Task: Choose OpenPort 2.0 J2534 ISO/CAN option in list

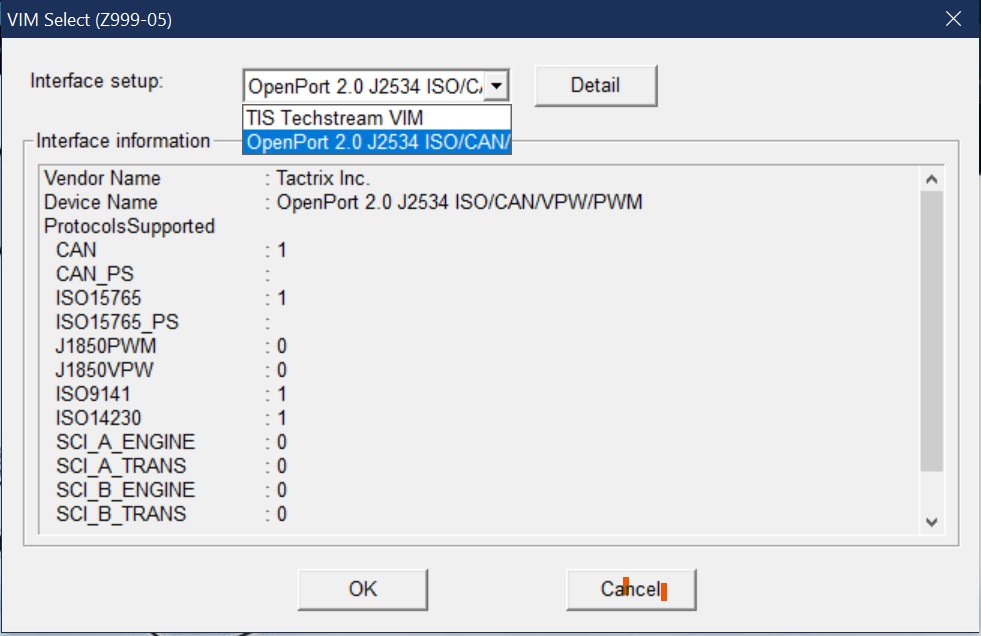Action: tap(377, 142)
